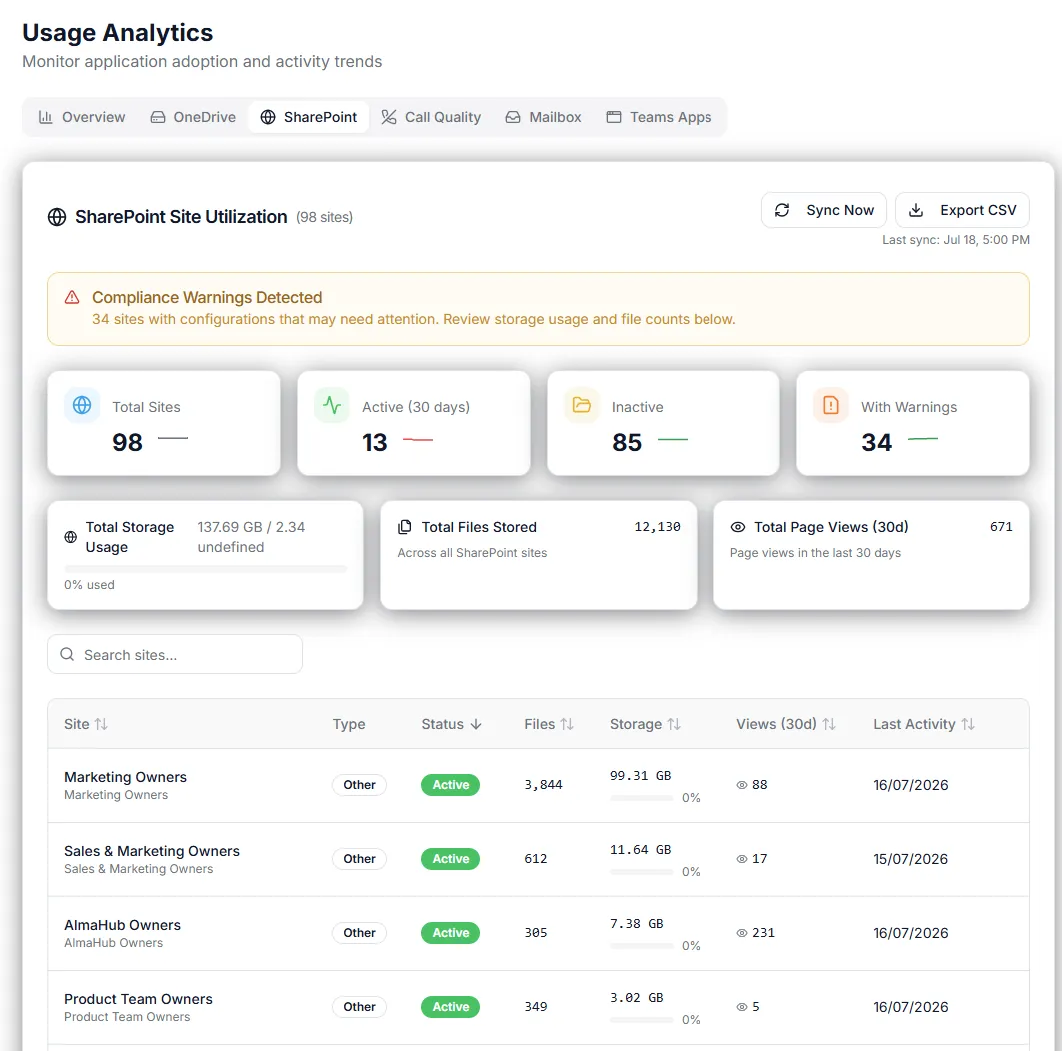Click the Other type badge for Marketing Owners

pos(359,785)
